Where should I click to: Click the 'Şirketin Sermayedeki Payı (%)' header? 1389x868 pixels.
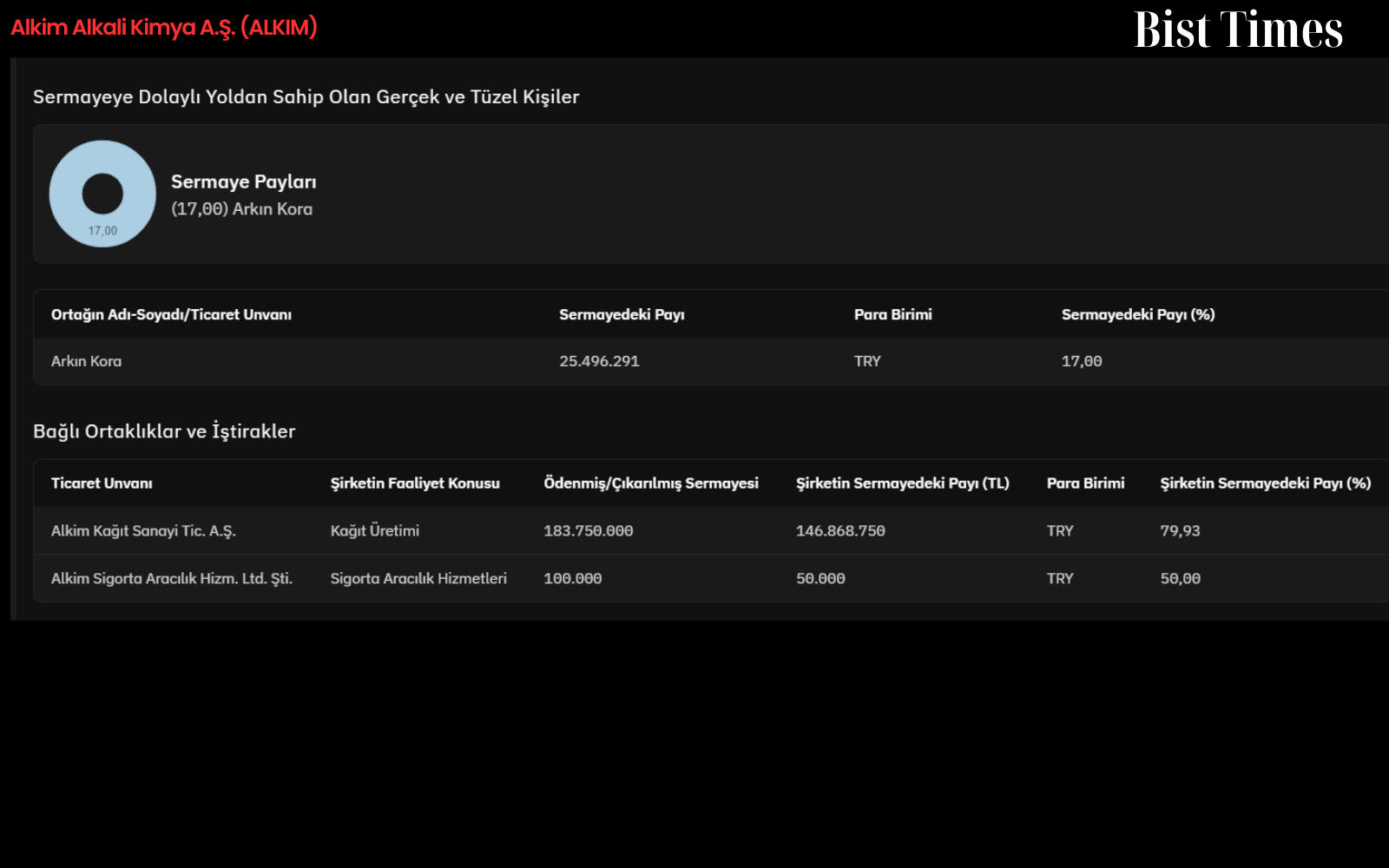[x=1266, y=483]
